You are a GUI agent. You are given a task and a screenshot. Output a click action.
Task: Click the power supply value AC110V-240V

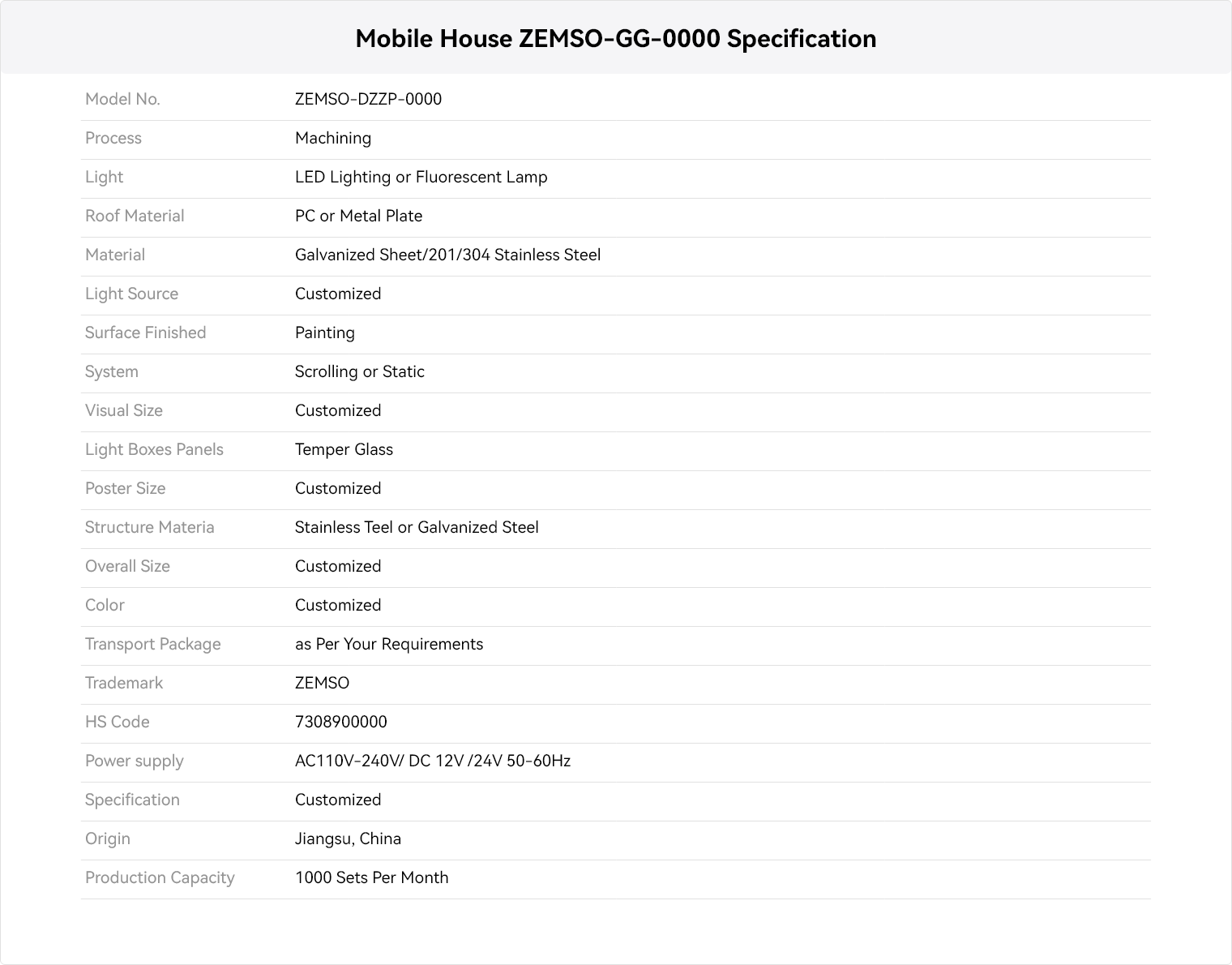click(x=432, y=761)
